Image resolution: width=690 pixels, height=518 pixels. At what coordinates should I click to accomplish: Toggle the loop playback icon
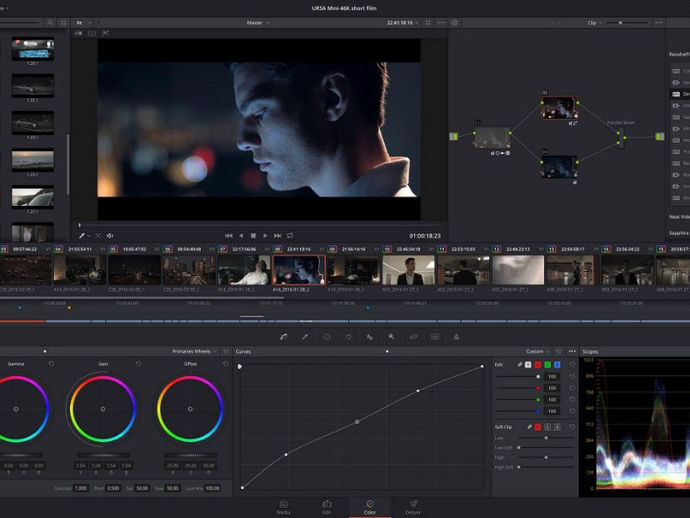click(289, 235)
